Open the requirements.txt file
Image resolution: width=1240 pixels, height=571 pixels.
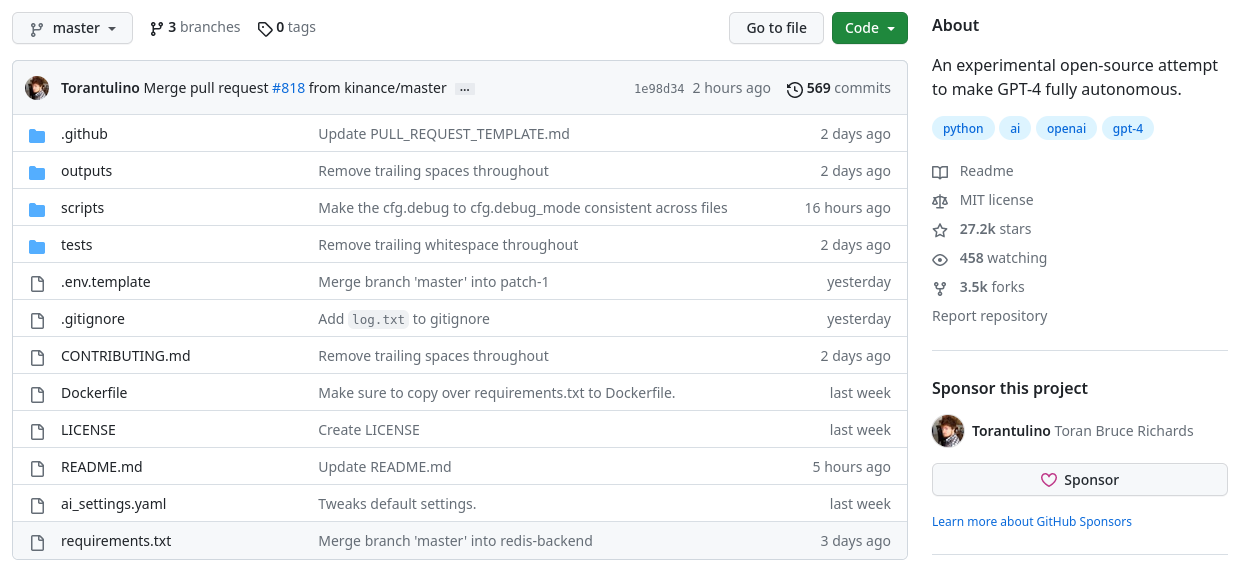(x=116, y=541)
